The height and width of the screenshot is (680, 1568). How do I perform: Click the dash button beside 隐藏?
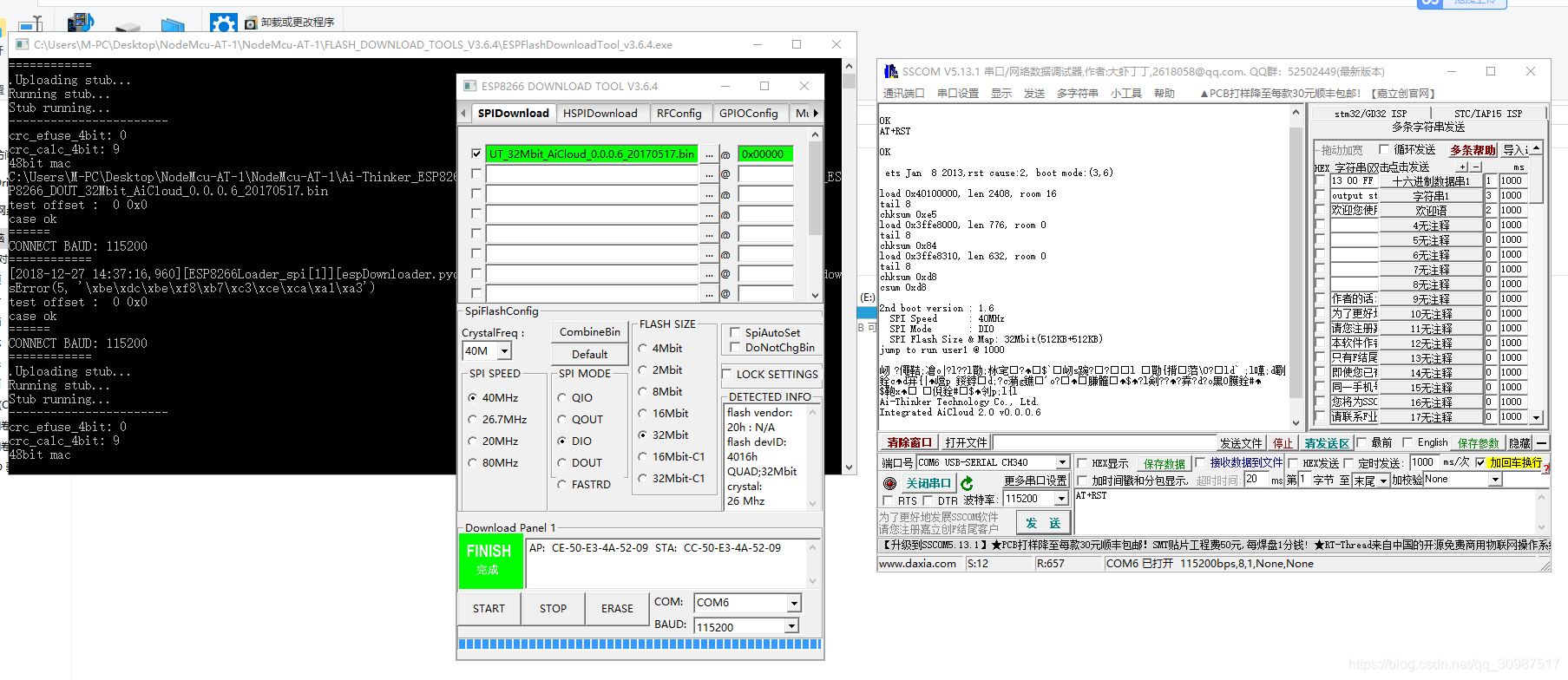(1541, 443)
